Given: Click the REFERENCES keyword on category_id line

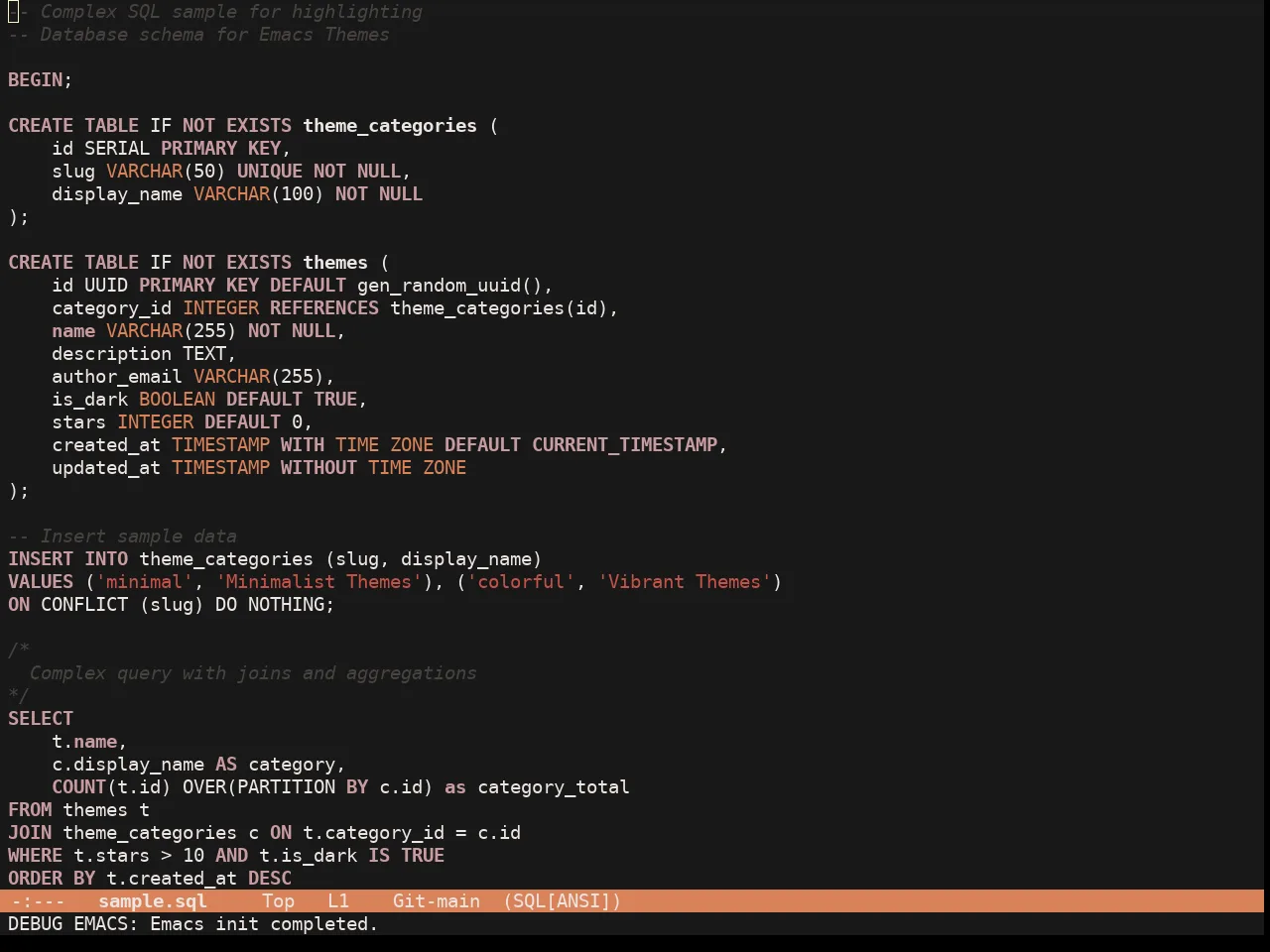Looking at the screenshot, I should click(324, 308).
